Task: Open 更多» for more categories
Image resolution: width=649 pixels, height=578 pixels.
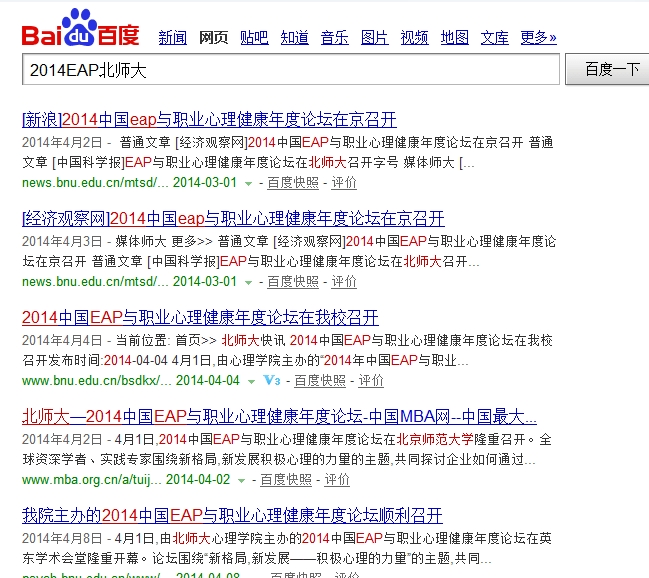Action: point(539,38)
